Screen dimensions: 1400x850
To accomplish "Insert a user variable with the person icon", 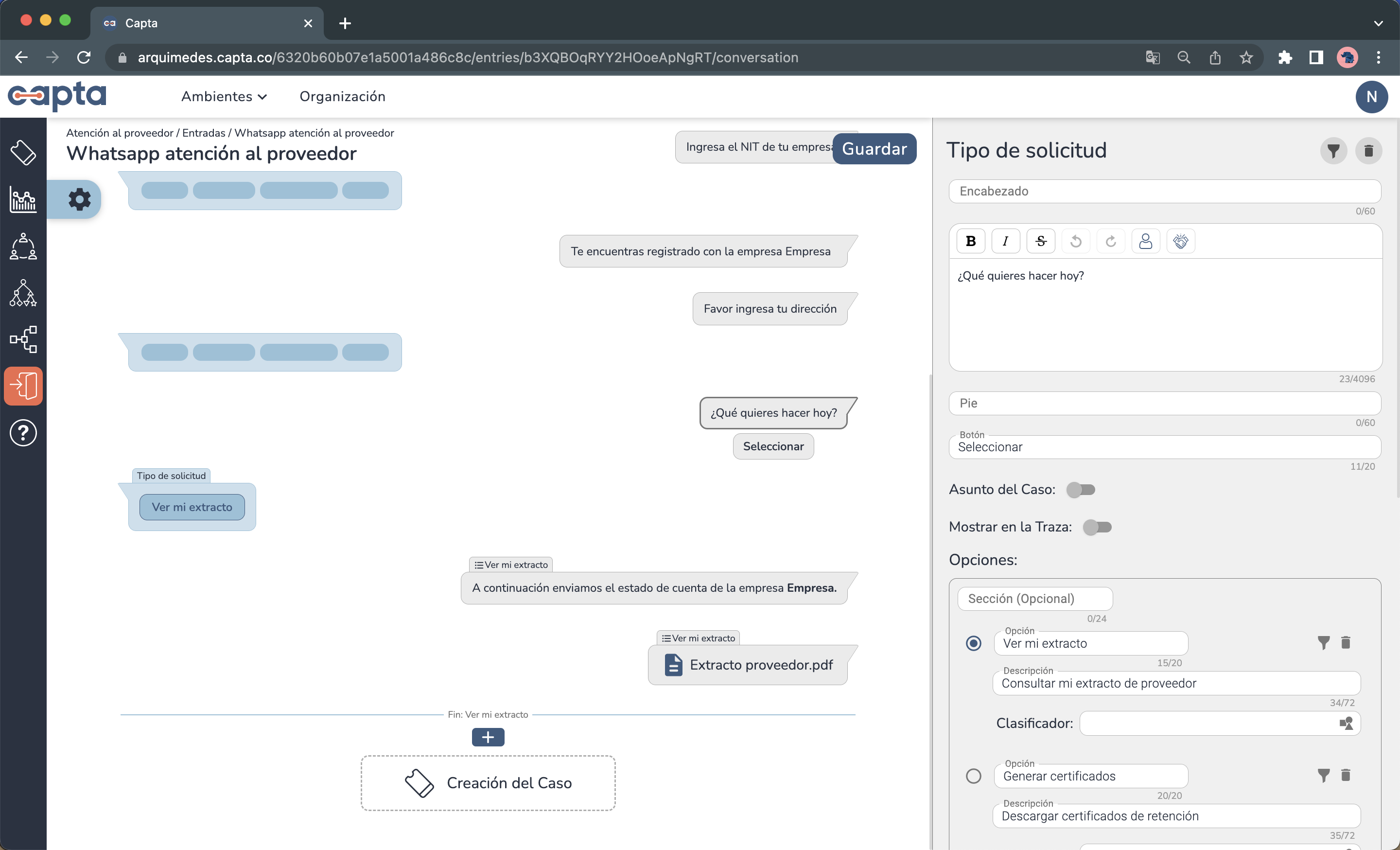I will click(x=1145, y=240).
